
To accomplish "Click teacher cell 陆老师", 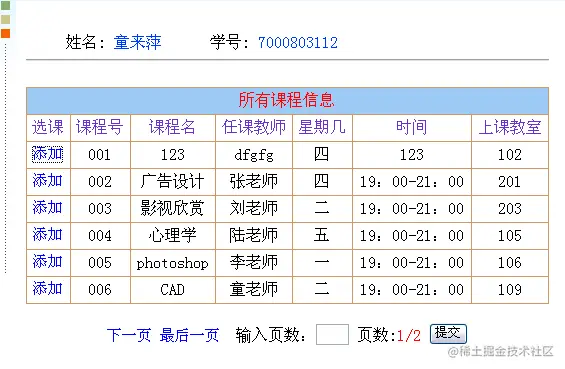I will tap(254, 235).
